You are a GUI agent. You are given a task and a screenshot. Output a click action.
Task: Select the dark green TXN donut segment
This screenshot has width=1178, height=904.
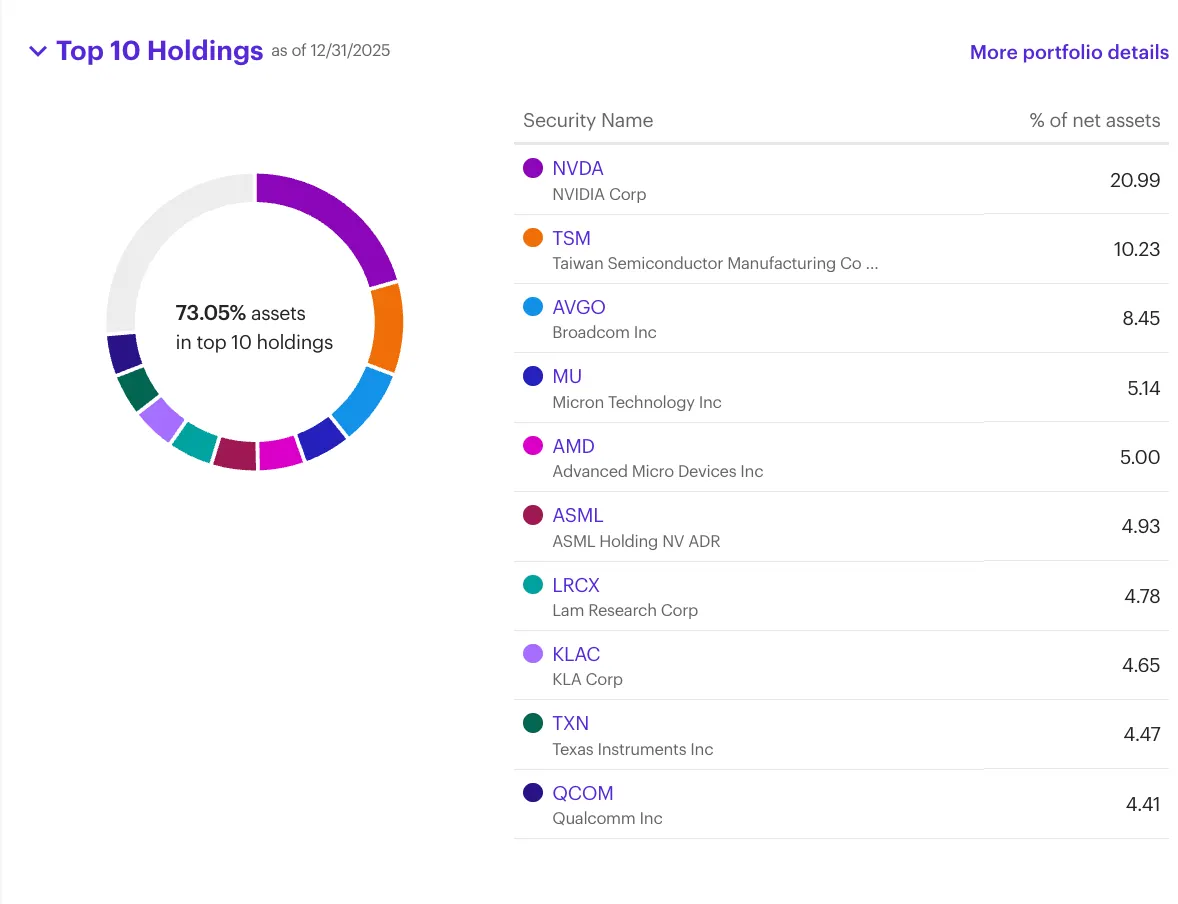[x=137, y=388]
